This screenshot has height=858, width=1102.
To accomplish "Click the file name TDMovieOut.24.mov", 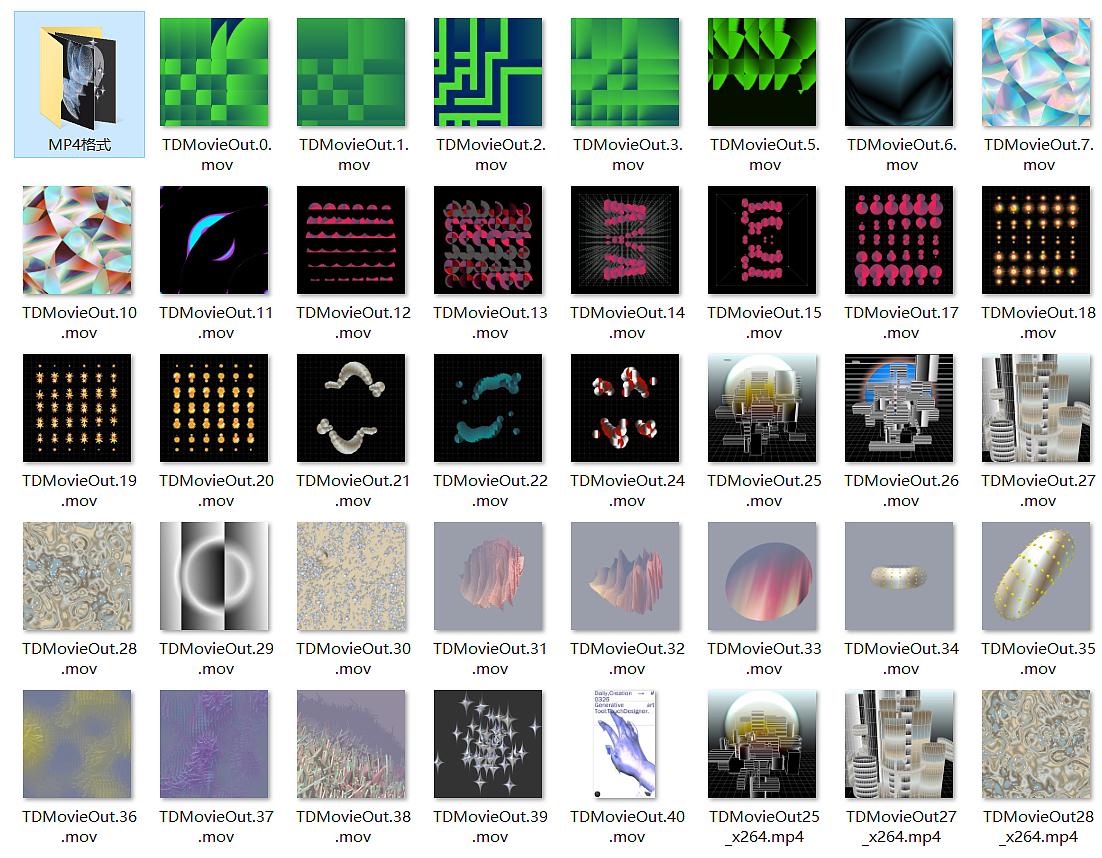I will [628, 490].
